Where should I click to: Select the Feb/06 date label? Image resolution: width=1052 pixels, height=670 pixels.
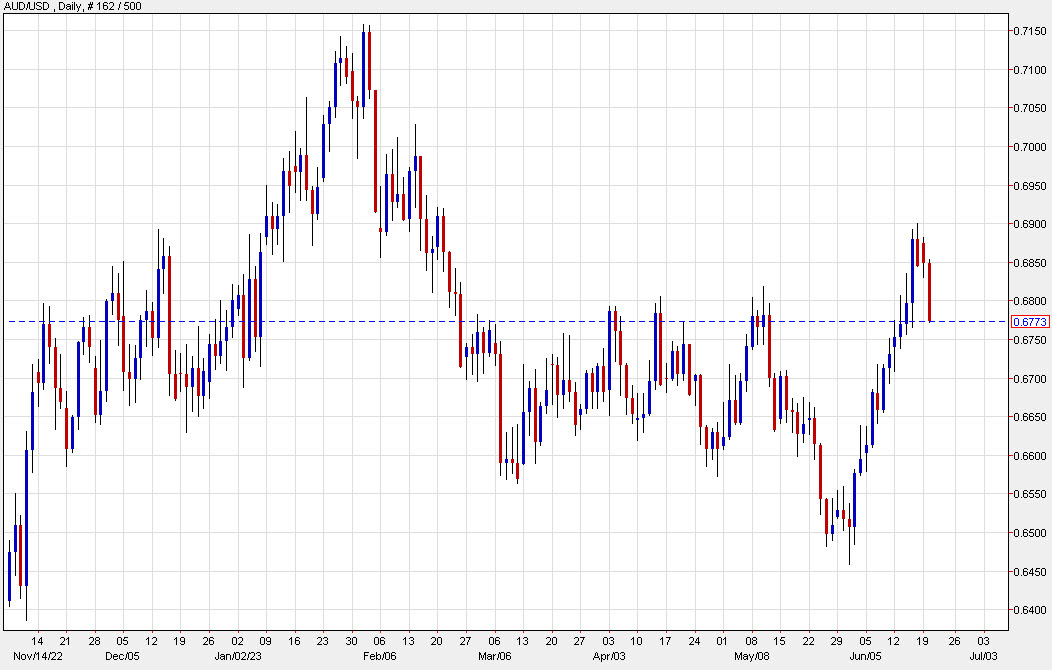pos(378,658)
